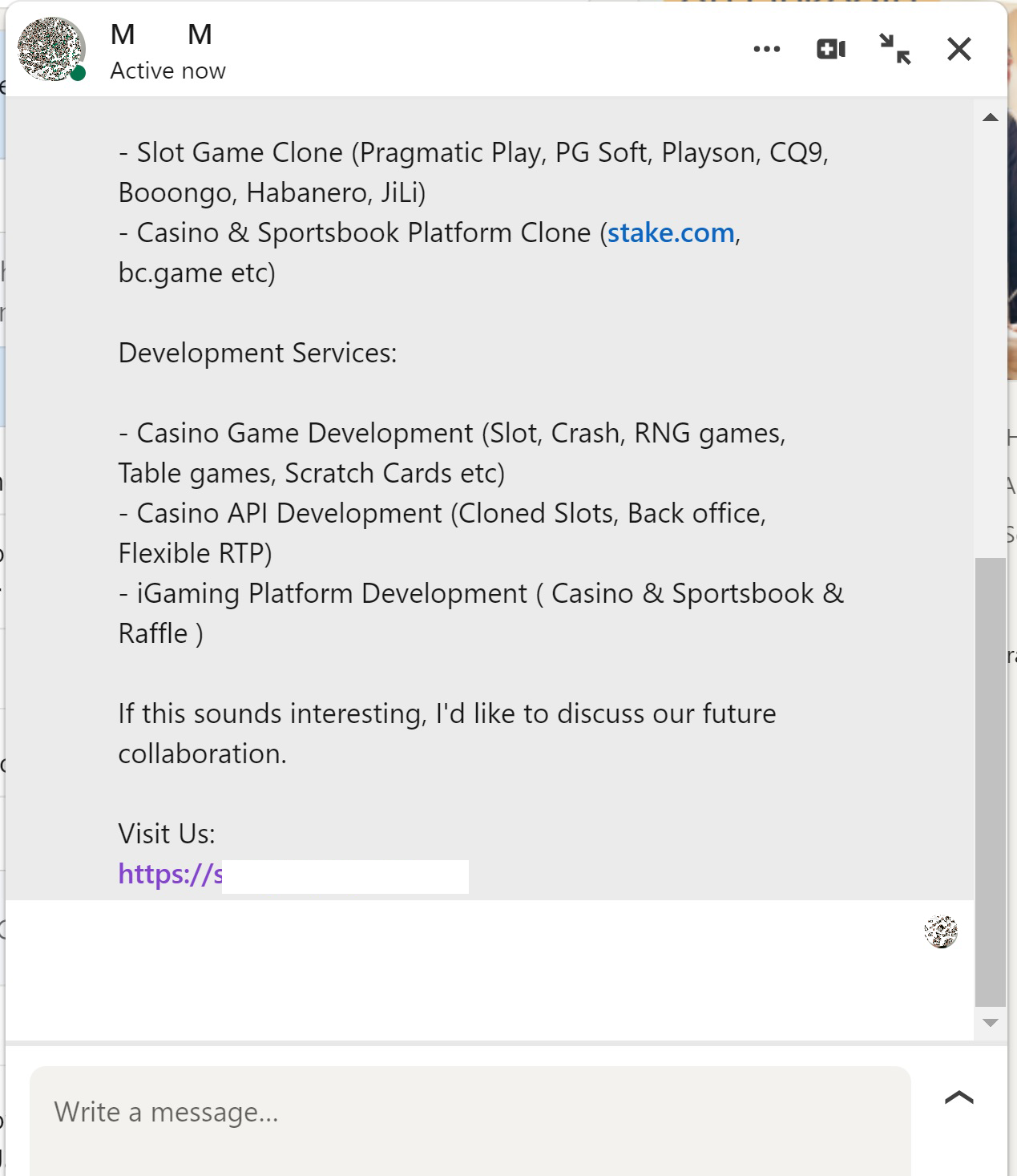Shrink the chat window with the collapse arrows
The image size is (1017, 1176).
tap(895, 49)
